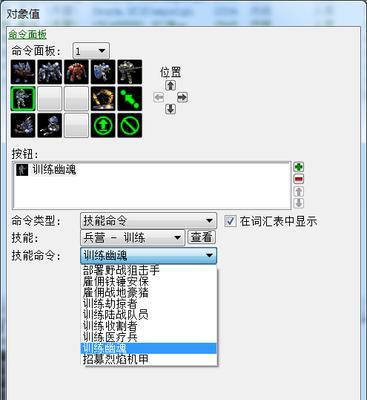The height and width of the screenshot is (400, 367).
Task: Select the green cancel command icon
Action: click(130, 125)
